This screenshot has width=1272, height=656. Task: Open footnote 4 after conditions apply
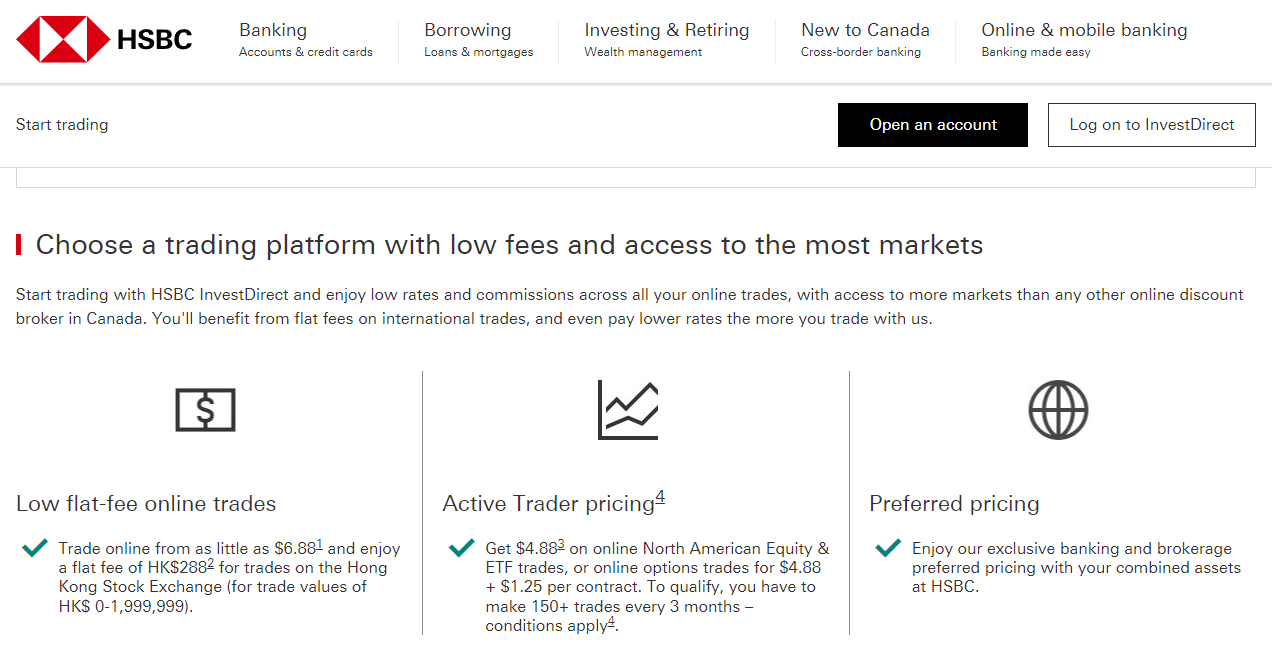click(611, 621)
